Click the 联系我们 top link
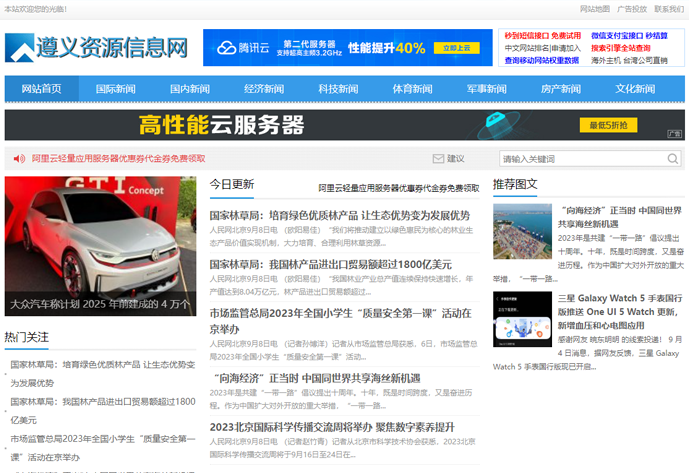Viewport: 689px width, 473px height. [669, 8]
